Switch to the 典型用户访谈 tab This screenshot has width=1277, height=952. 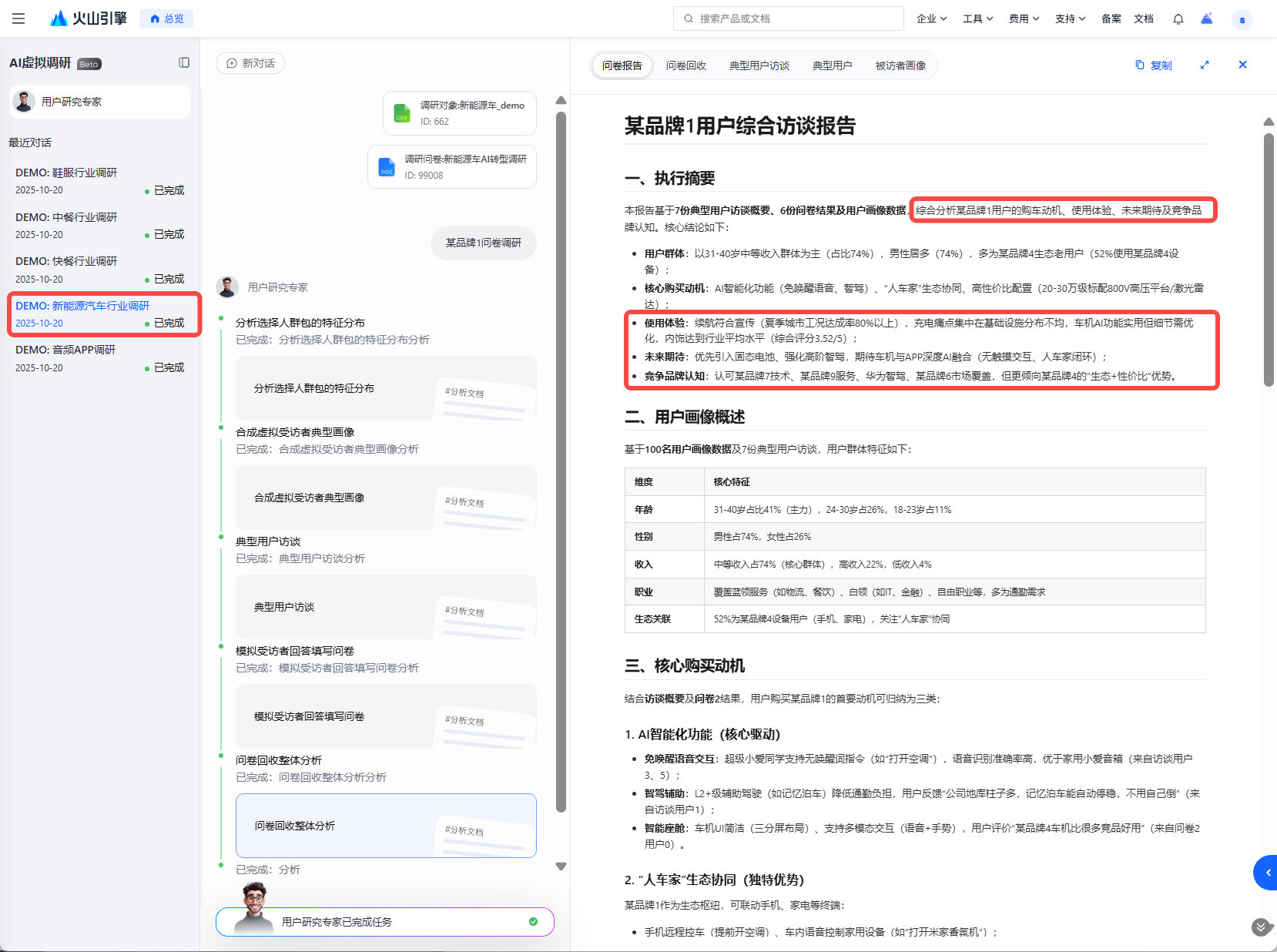[x=759, y=65]
